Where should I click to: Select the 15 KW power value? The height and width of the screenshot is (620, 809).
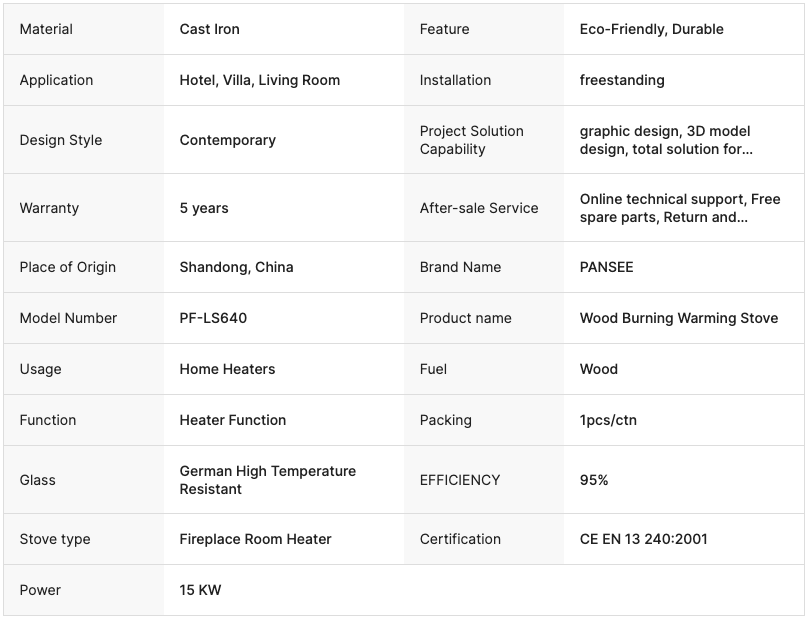coord(200,590)
